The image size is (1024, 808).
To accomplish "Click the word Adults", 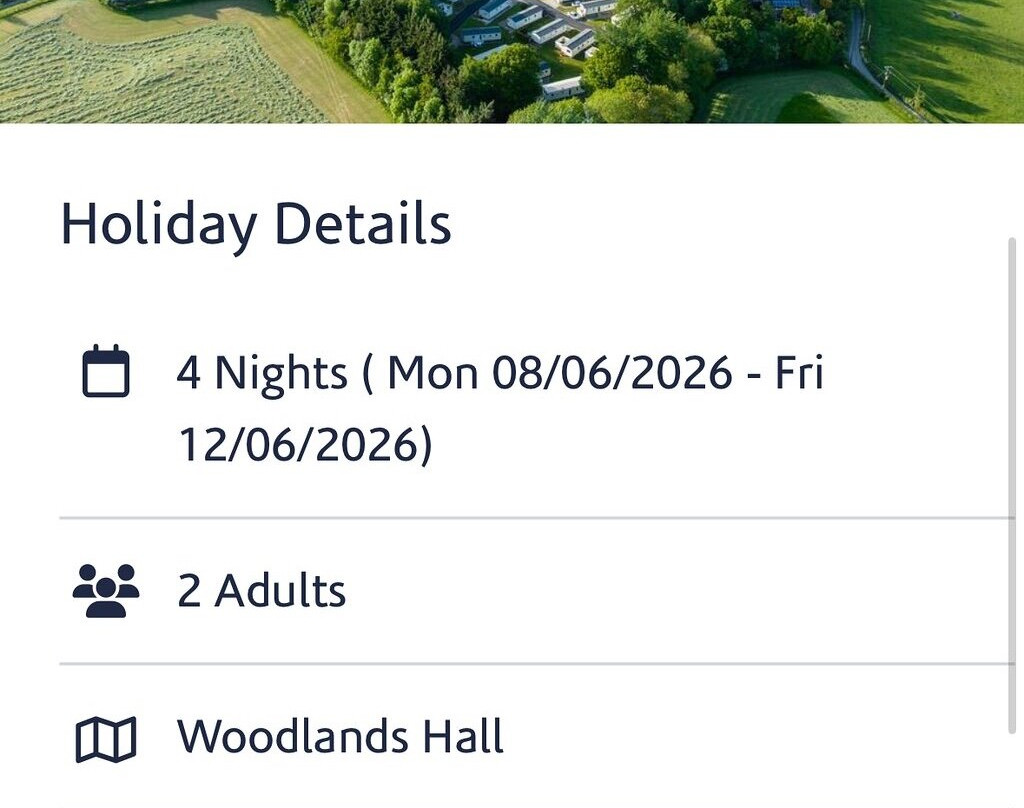I will tap(280, 590).
